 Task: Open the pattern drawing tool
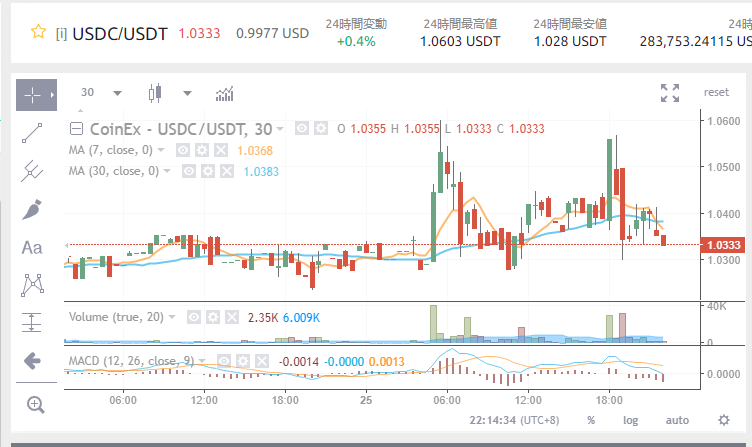click(x=33, y=285)
